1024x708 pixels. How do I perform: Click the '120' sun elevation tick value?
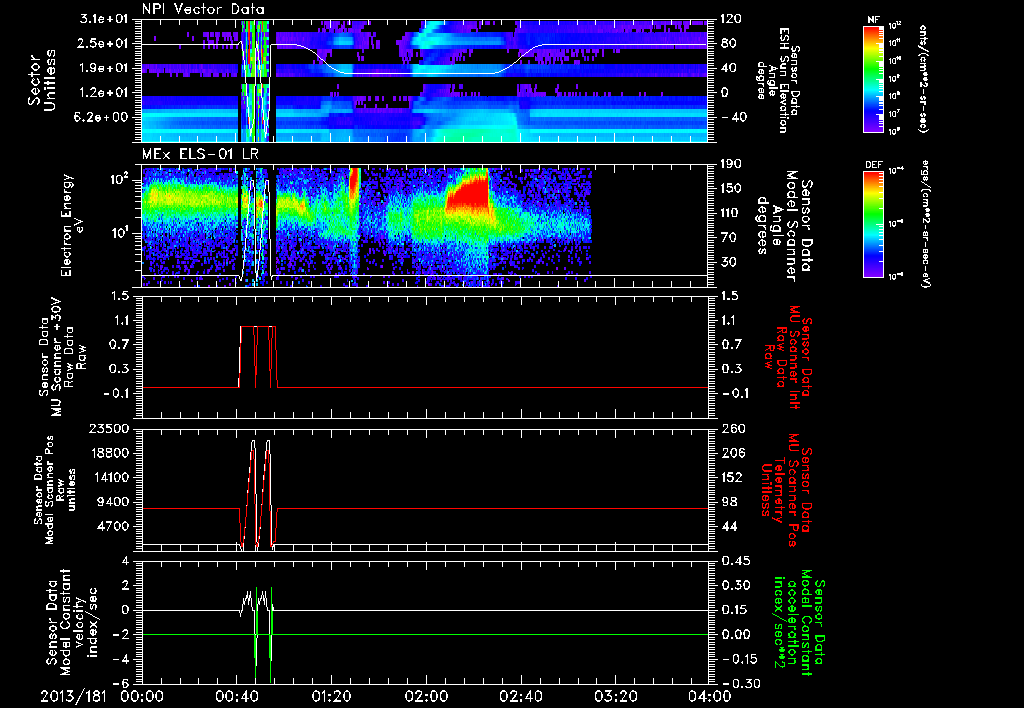tap(731, 18)
